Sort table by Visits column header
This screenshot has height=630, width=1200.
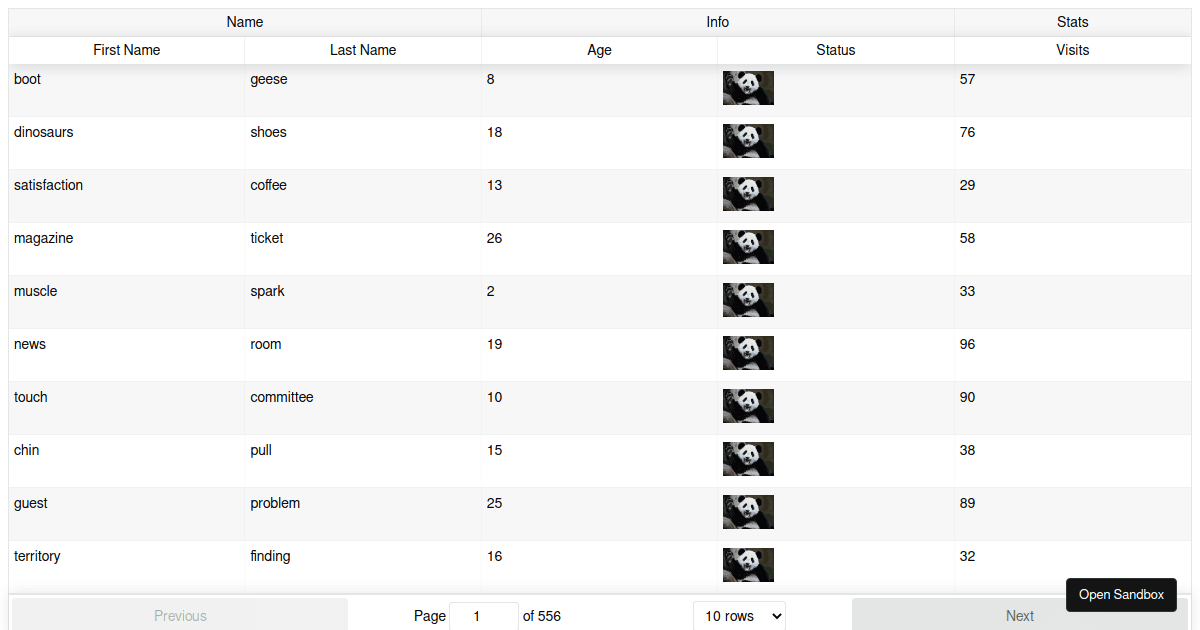1072,50
